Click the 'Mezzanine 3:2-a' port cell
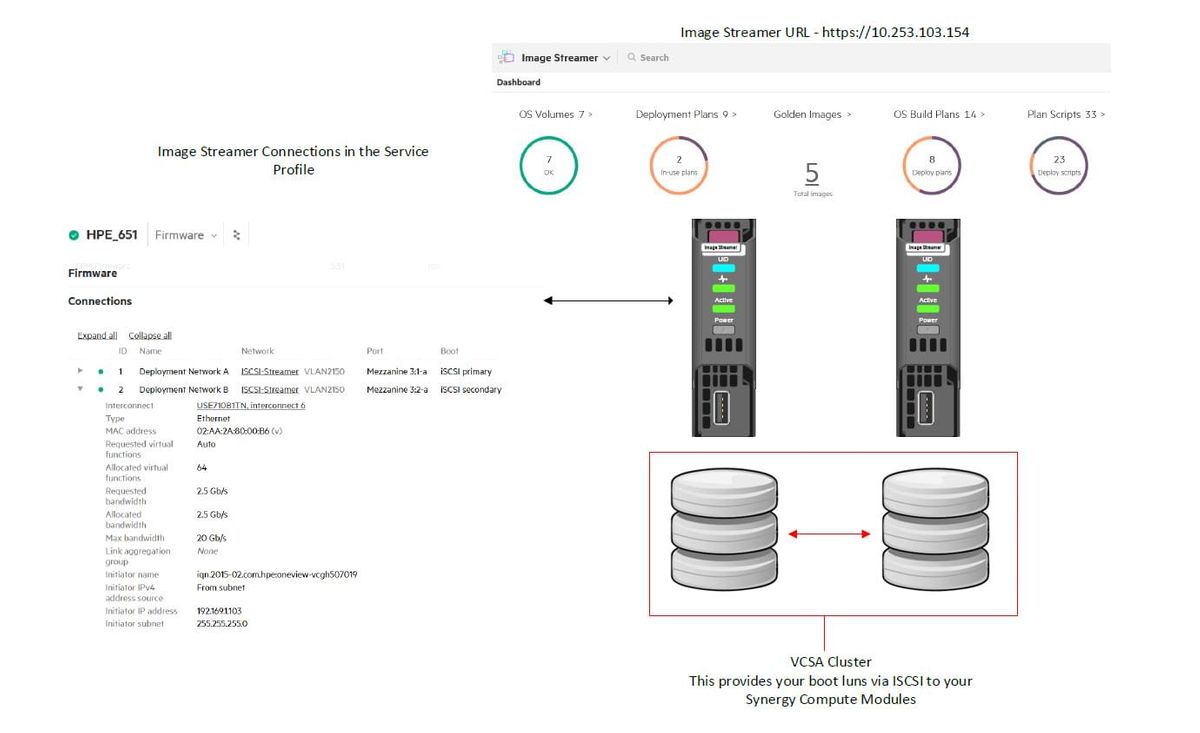This screenshot has width=1200, height=733. [397, 390]
